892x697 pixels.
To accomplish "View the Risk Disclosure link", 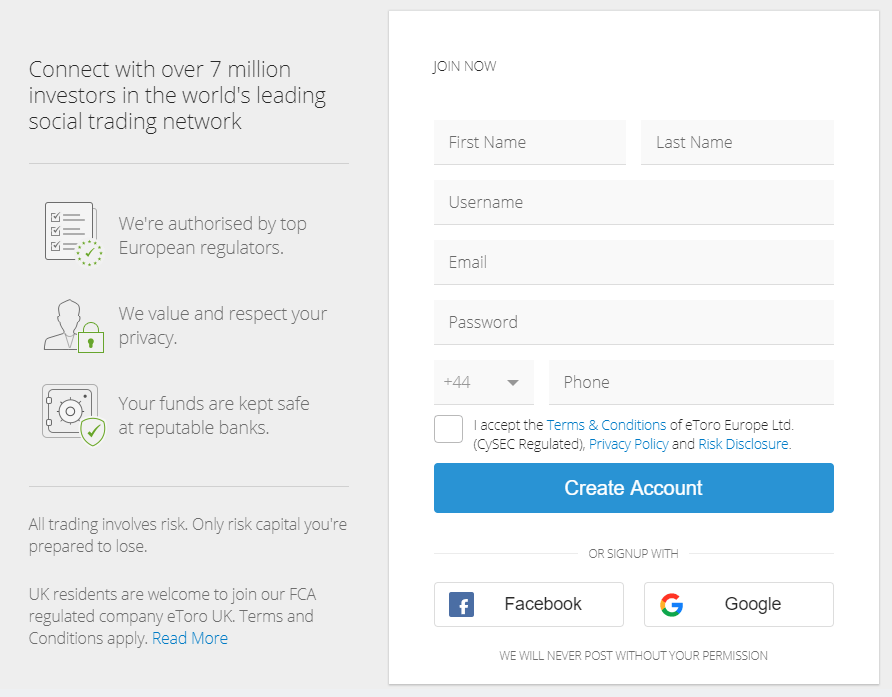I will pyautogui.click(x=743, y=444).
